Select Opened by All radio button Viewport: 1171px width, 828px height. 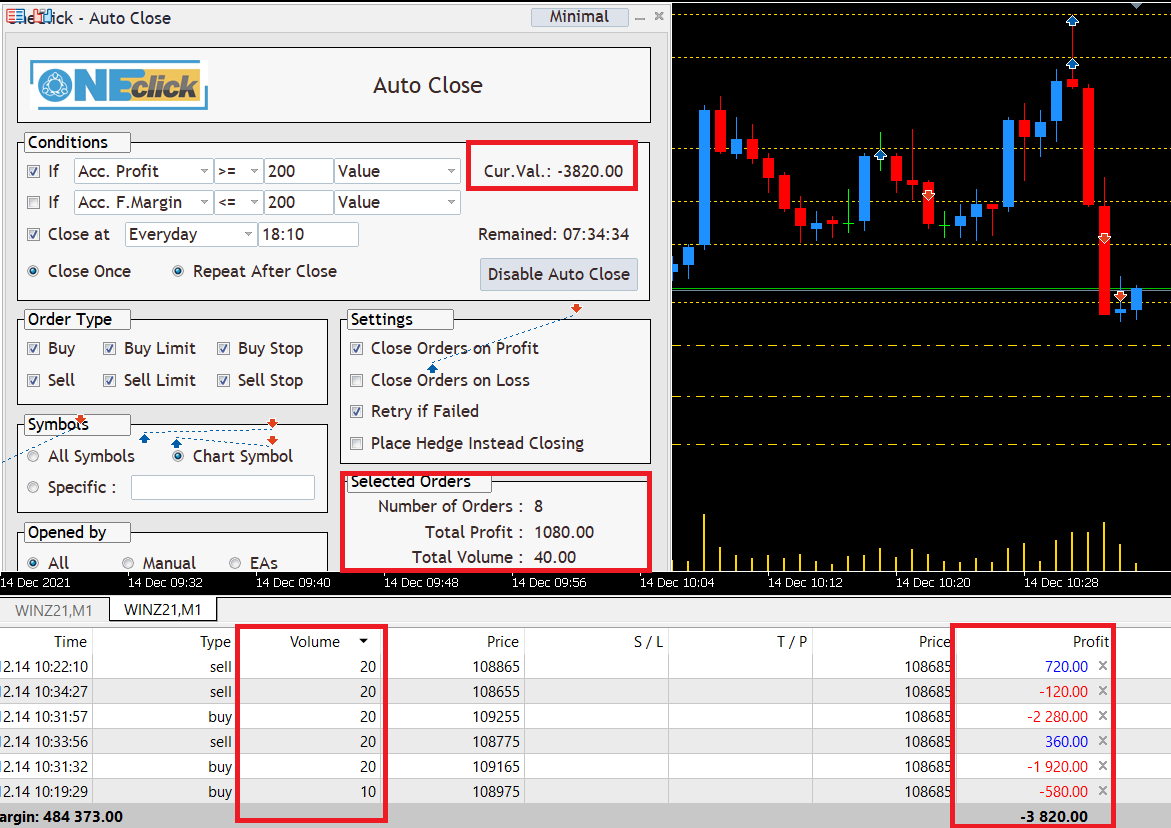pos(34,563)
